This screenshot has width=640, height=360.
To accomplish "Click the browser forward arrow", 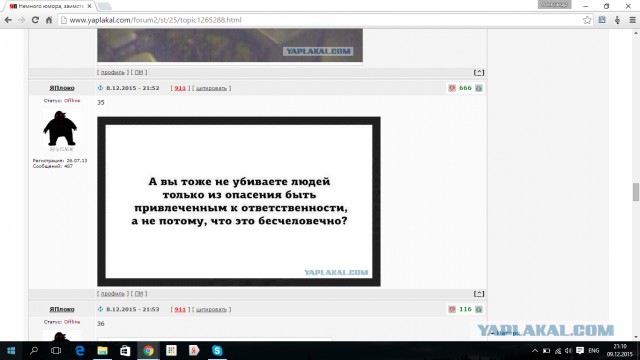I will (22, 20).
